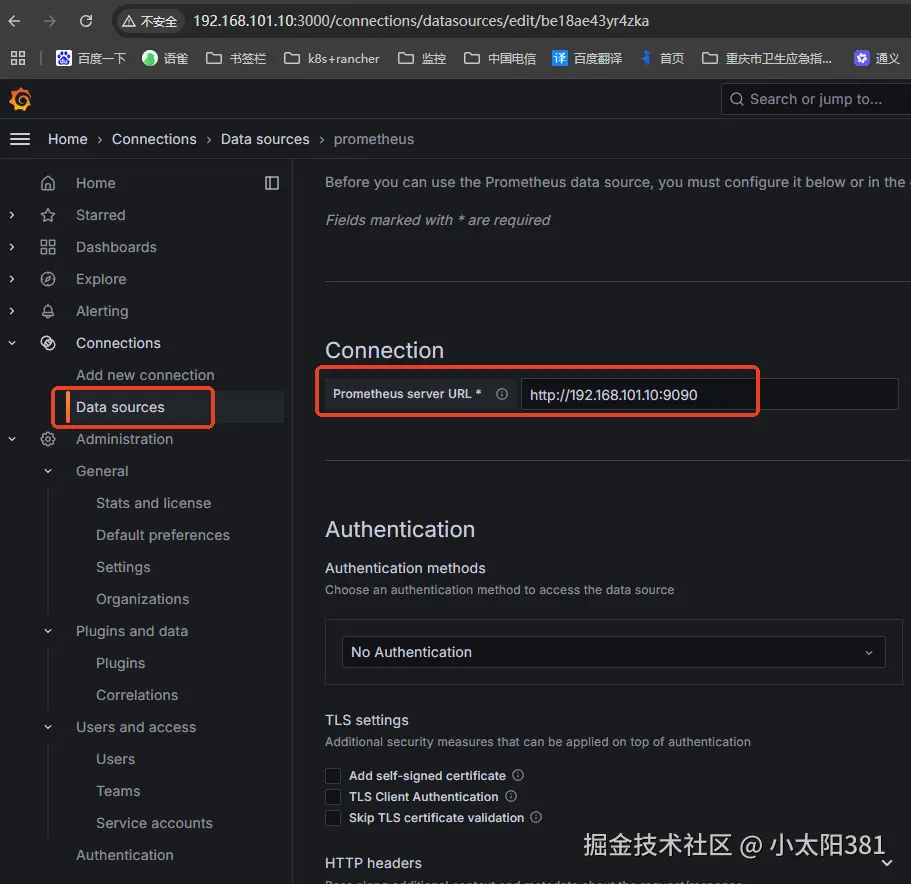
Task: Click info icon for self-signed certificate
Action: [x=518, y=775]
